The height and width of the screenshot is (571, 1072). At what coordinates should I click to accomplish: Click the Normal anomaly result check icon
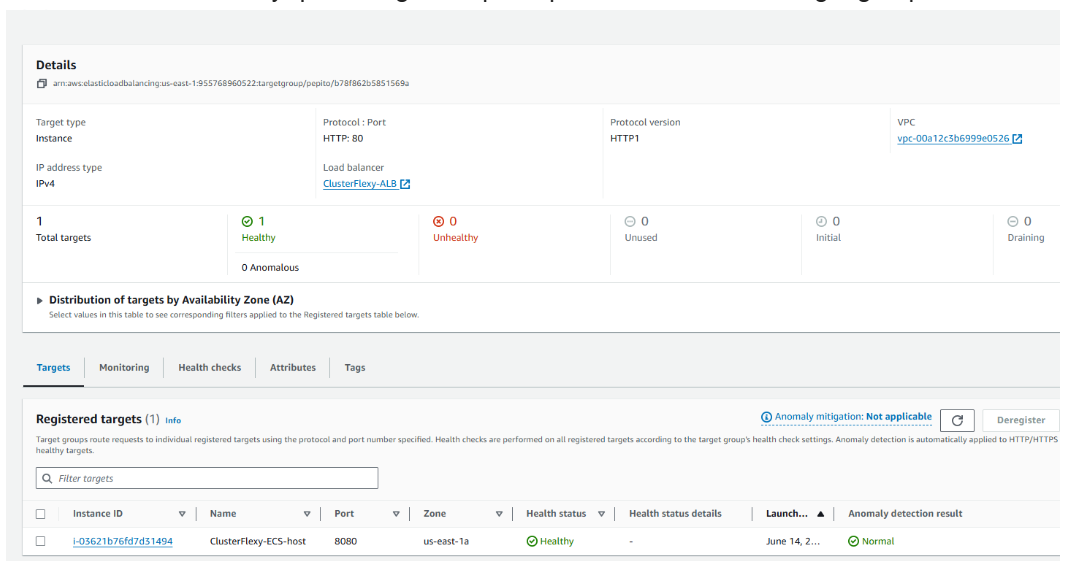pos(853,541)
